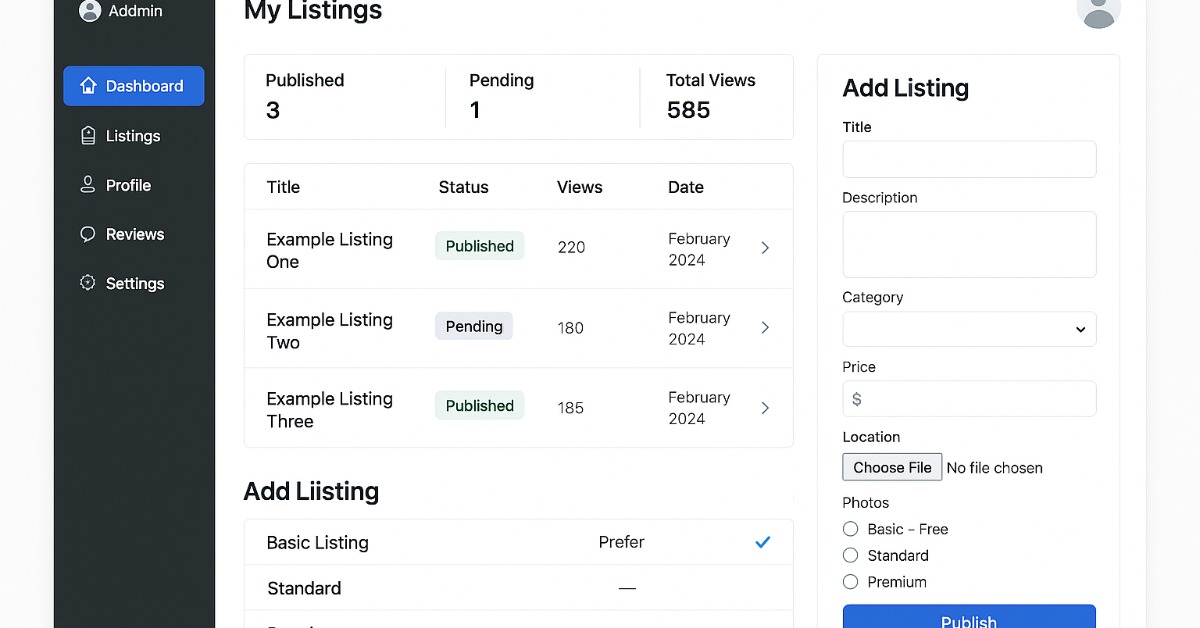Click the Settings gear icon

click(88, 283)
